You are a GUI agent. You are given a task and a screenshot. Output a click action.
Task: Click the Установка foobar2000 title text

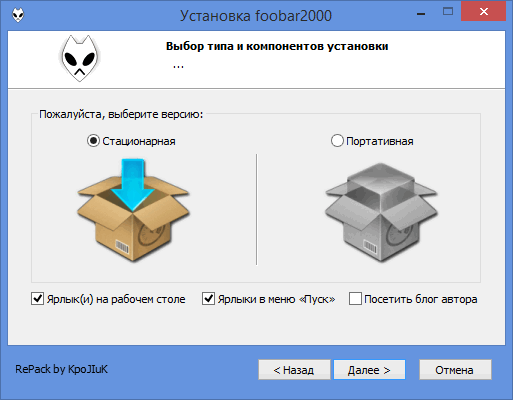point(256,16)
